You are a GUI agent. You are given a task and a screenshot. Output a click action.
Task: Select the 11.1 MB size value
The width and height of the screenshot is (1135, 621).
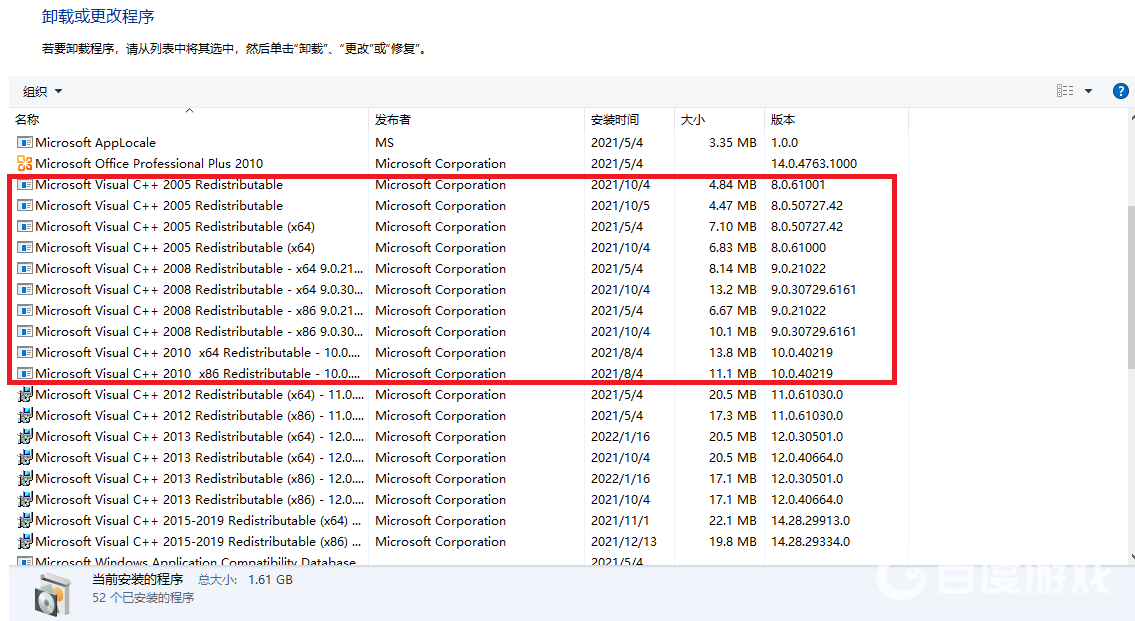(733, 373)
